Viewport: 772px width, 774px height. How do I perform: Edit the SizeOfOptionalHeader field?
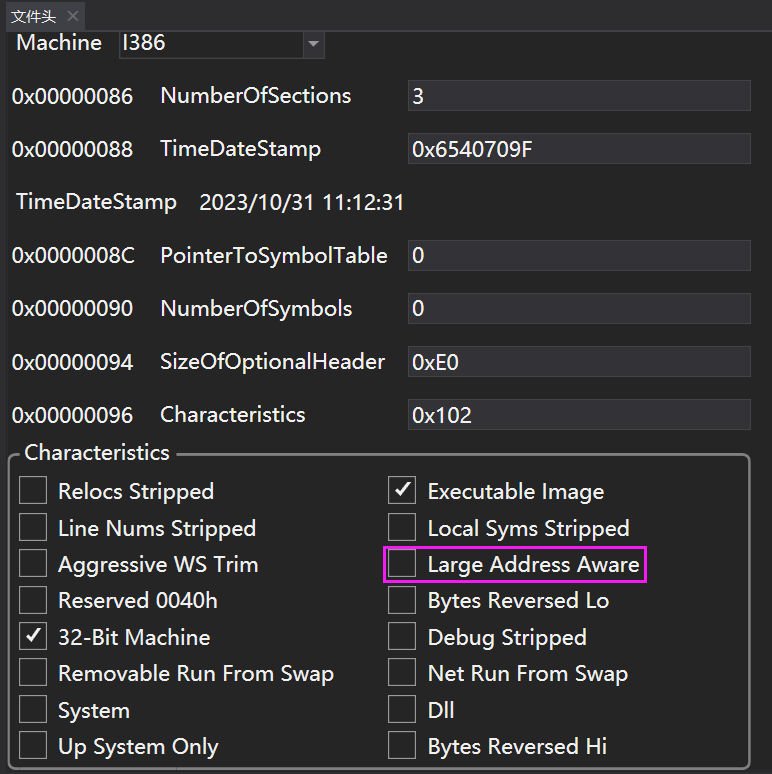pos(579,362)
